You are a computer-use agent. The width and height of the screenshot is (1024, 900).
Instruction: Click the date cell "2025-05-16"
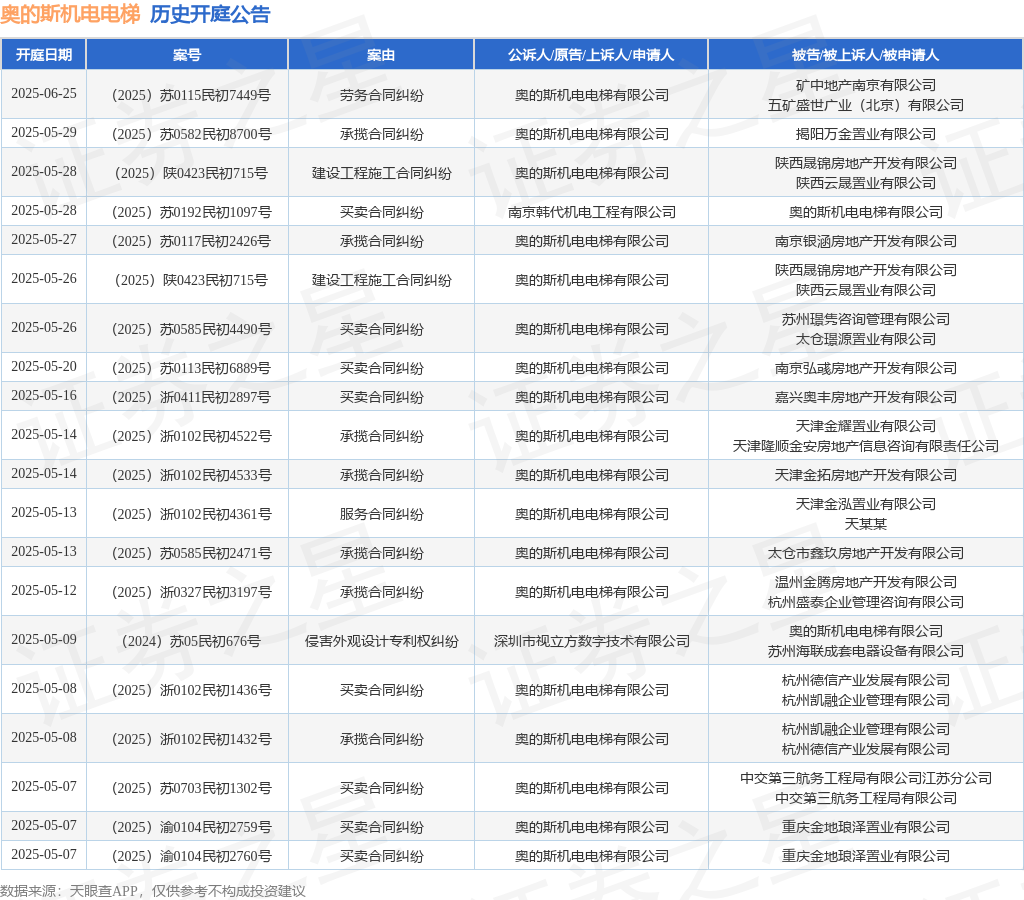(44, 395)
